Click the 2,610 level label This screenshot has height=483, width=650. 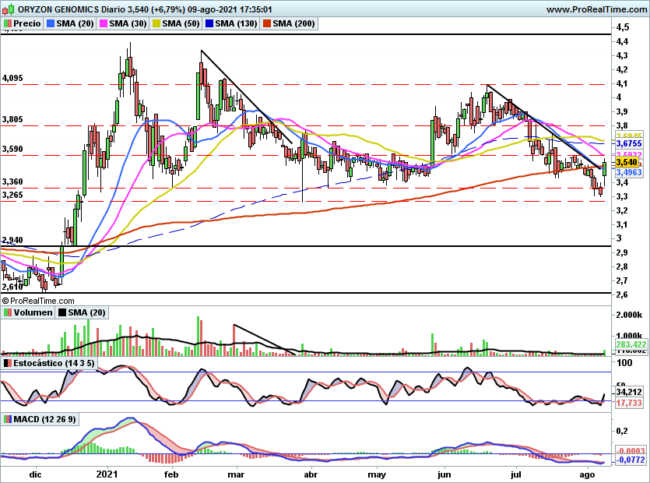[x=13, y=287]
